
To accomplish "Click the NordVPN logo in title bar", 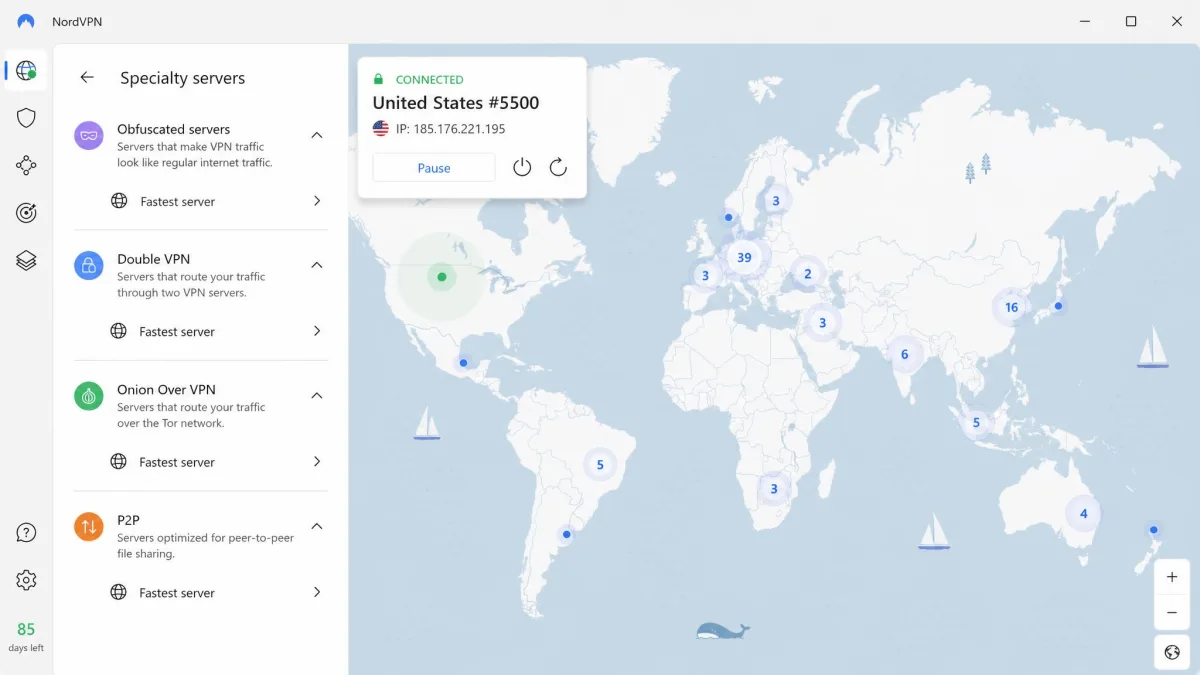I will [26, 21].
